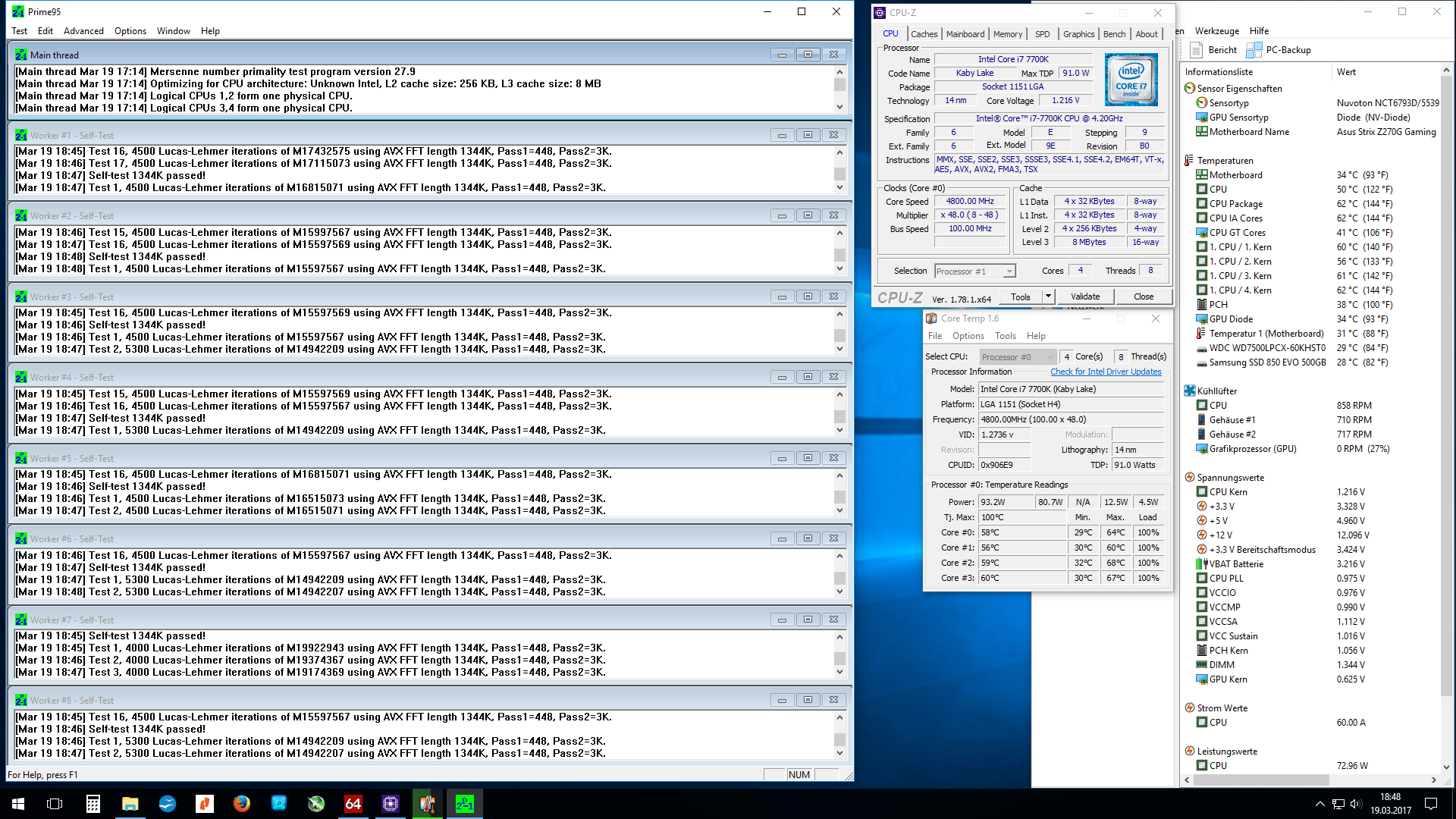The height and width of the screenshot is (819, 1456).
Task: Click the AIDA64 horizontal scrollbar at the bottom
Action: 1262,780
